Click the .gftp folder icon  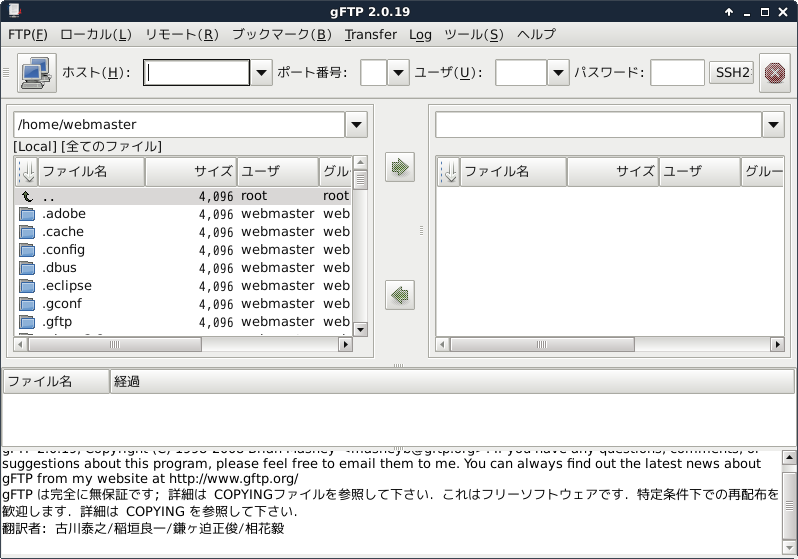[x=27, y=322]
